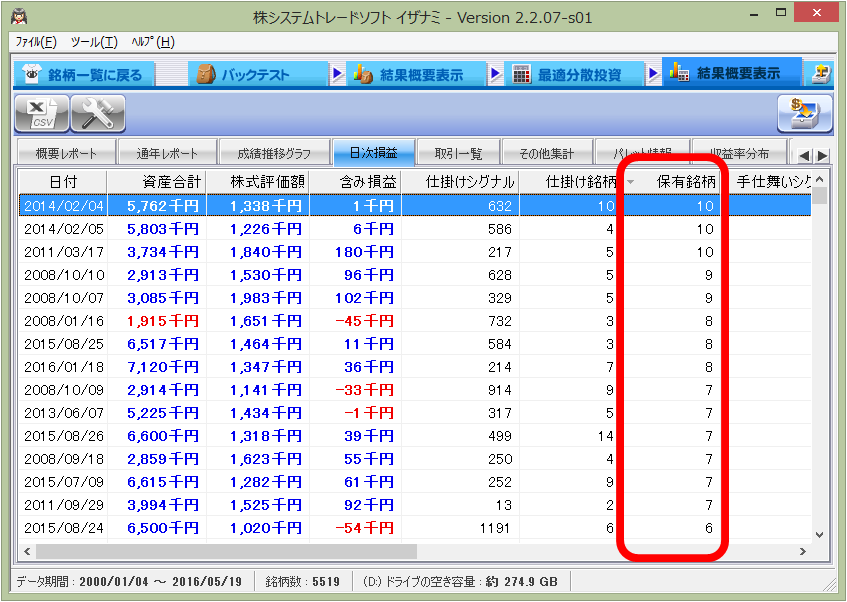Sort by the 含み損益 column header

(x=355, y=182)
